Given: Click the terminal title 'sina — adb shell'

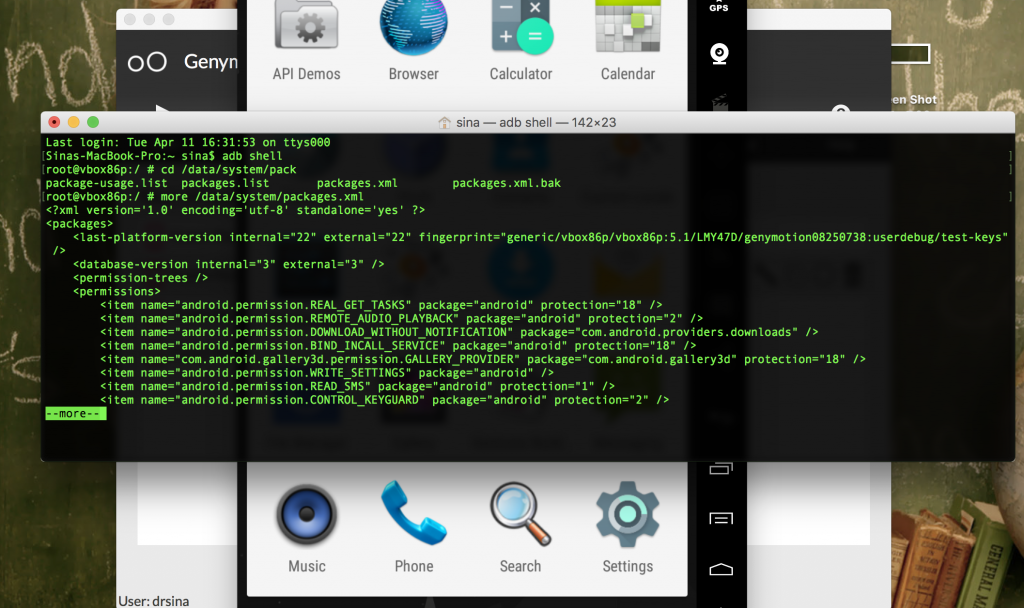Looking at the screenshot, I should tap(536, 122).
